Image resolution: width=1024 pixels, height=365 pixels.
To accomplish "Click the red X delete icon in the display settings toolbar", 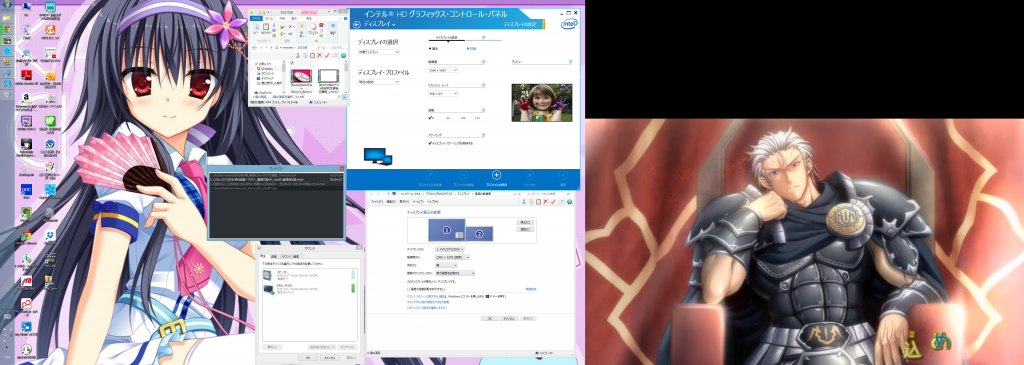I will (546, 202).
